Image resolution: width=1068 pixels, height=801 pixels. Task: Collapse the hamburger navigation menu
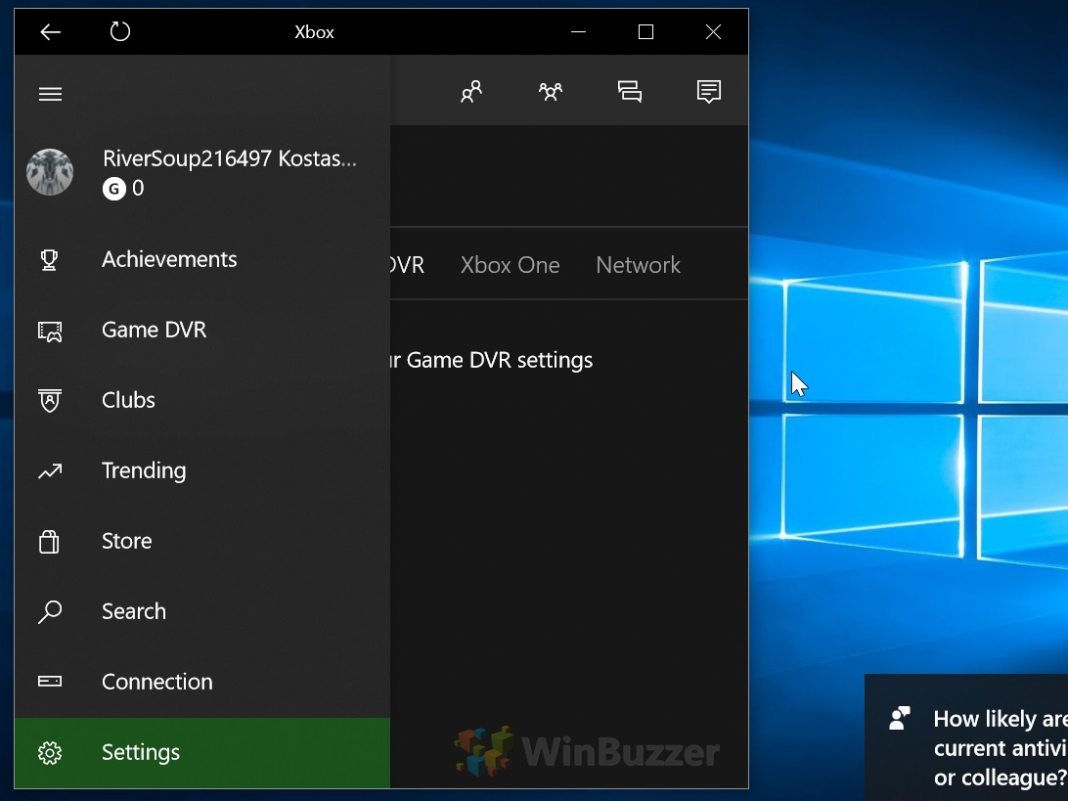tap(50, 93)
